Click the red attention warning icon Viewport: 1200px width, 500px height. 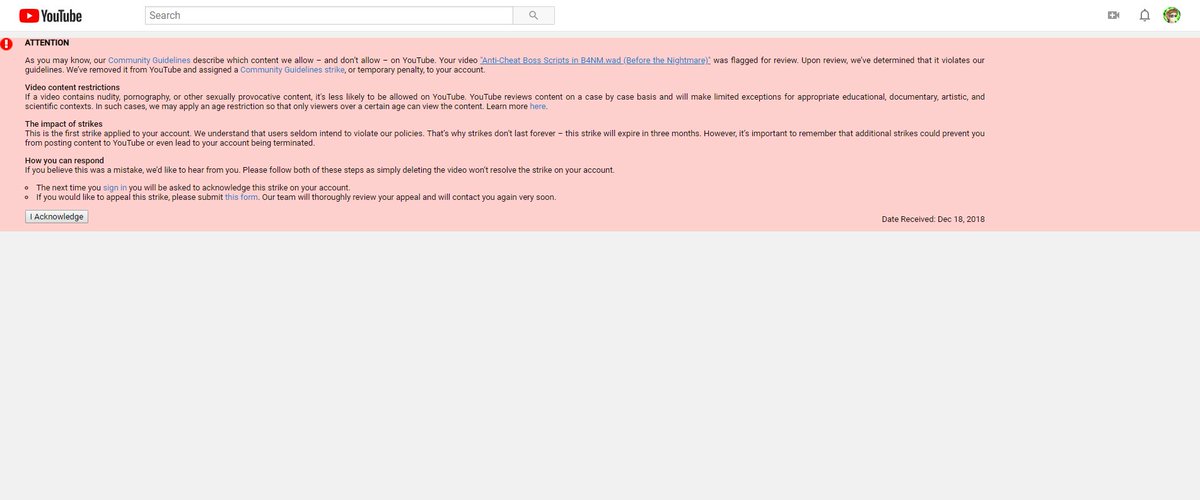(x=7, y=44)
